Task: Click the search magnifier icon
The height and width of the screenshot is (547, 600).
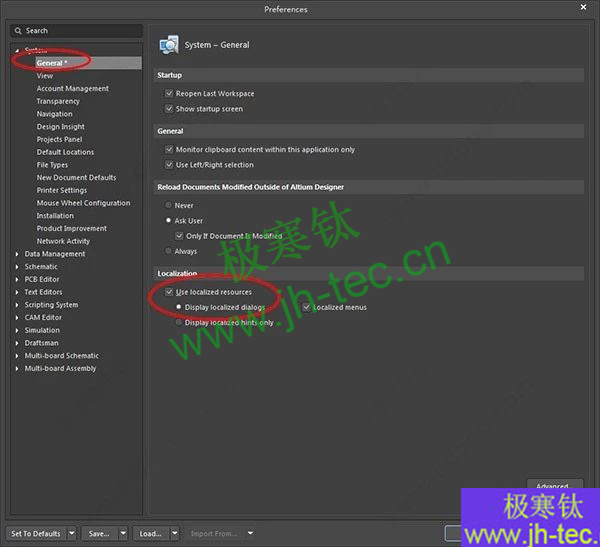Action: click(x=18, y=31)
